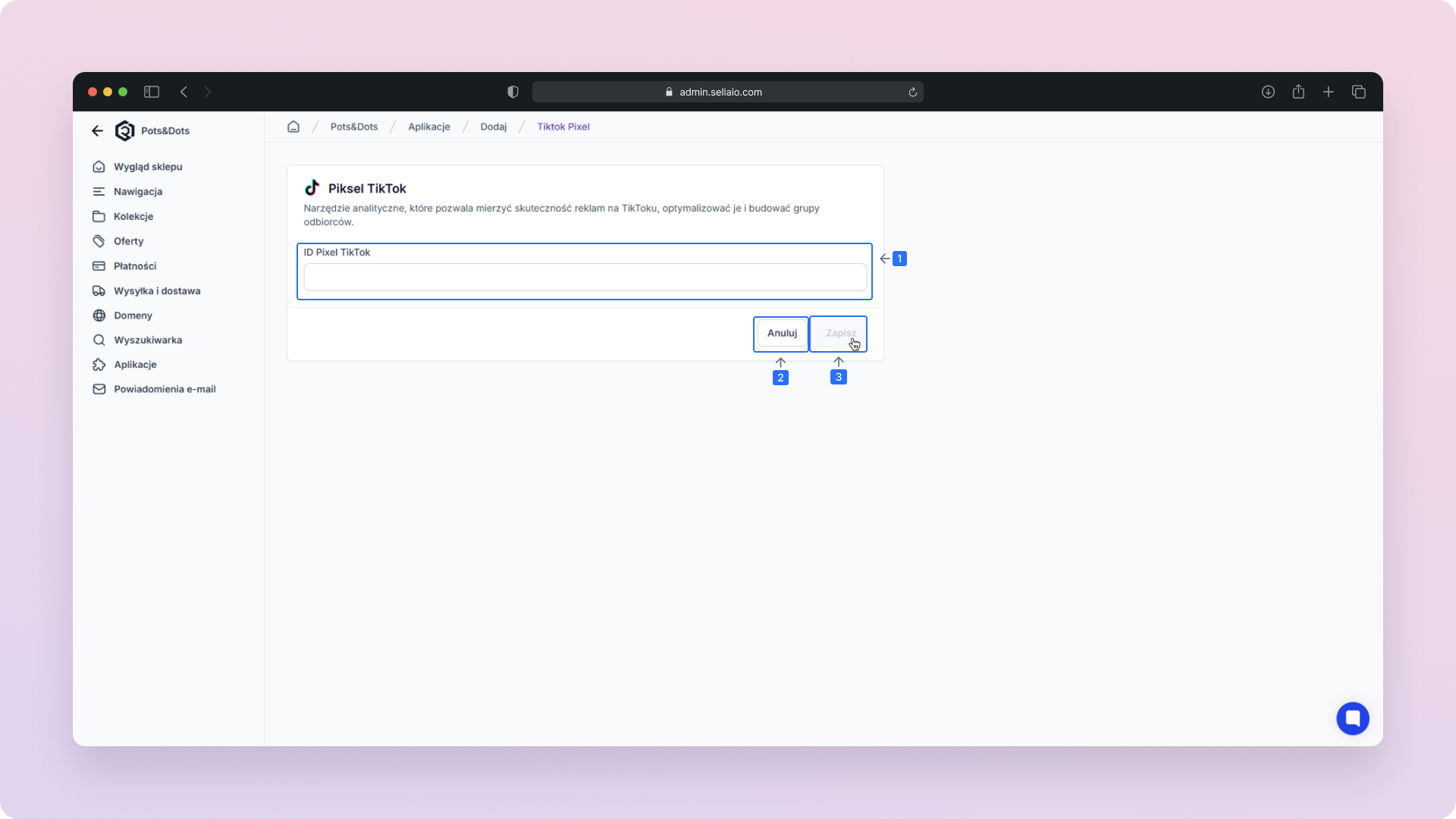Click Aplikacje breadcrumb link

[429, 127]
